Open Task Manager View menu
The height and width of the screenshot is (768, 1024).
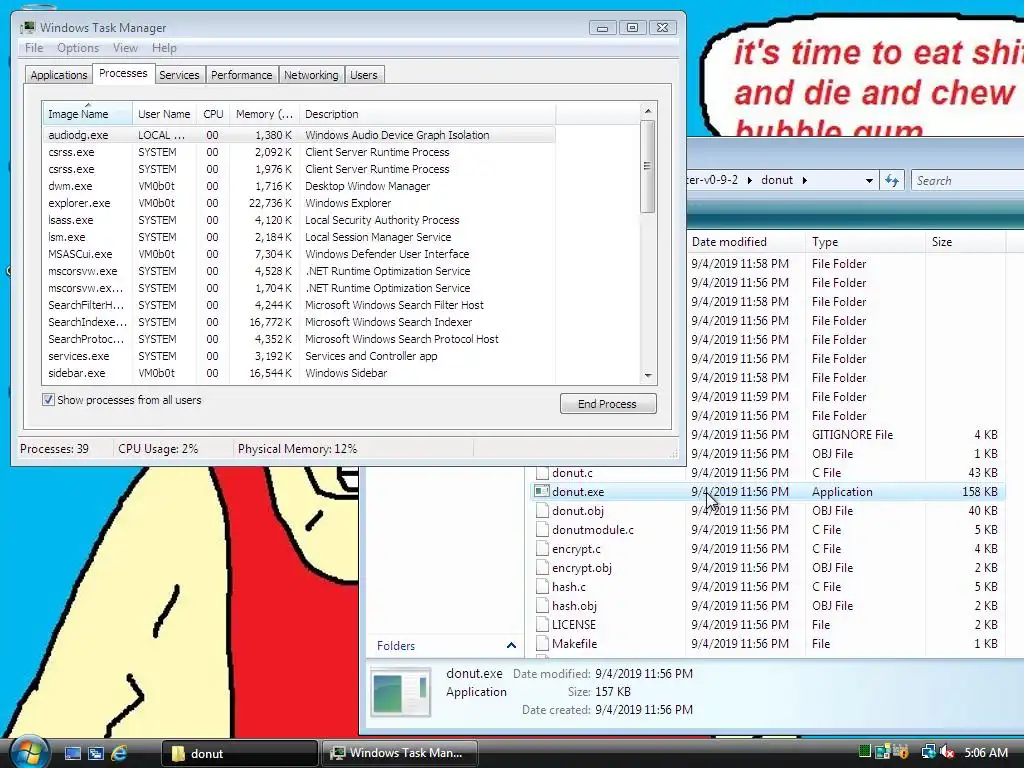125,48
